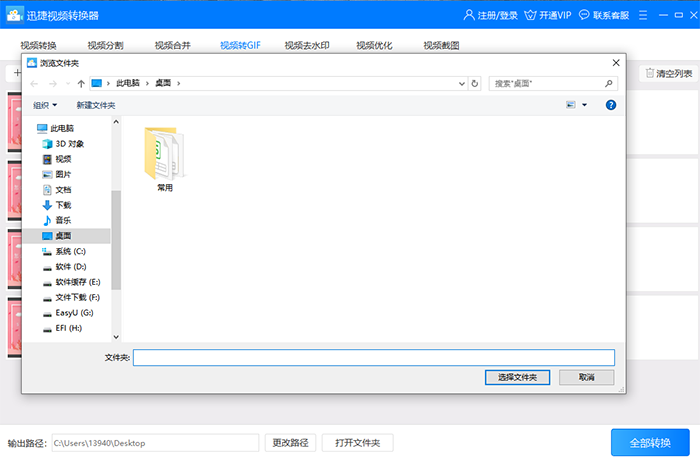This screenshot has height=460, width=700.
Task: Select 图片 folder in navigation tree
Action: coord(57,174)
